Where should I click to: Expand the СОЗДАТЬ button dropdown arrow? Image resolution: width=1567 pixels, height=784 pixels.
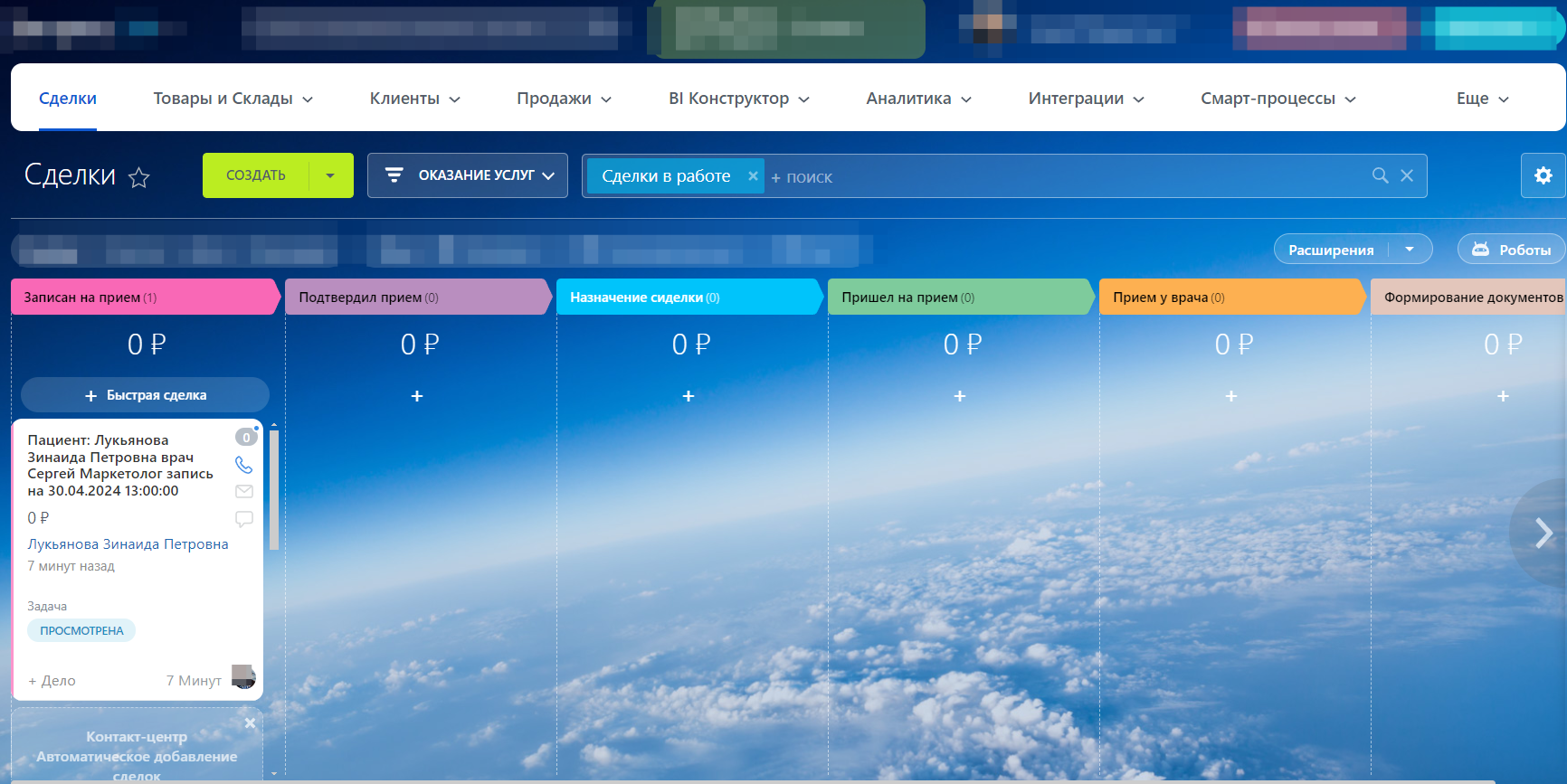[330, 175]
